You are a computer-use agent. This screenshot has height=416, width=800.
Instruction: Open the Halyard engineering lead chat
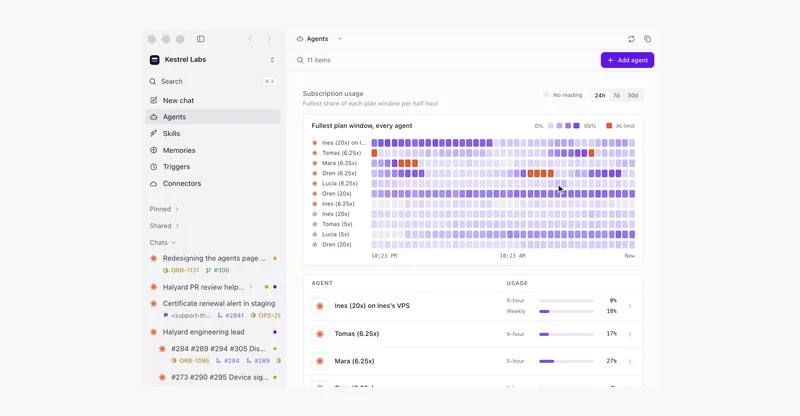[204, 332]
